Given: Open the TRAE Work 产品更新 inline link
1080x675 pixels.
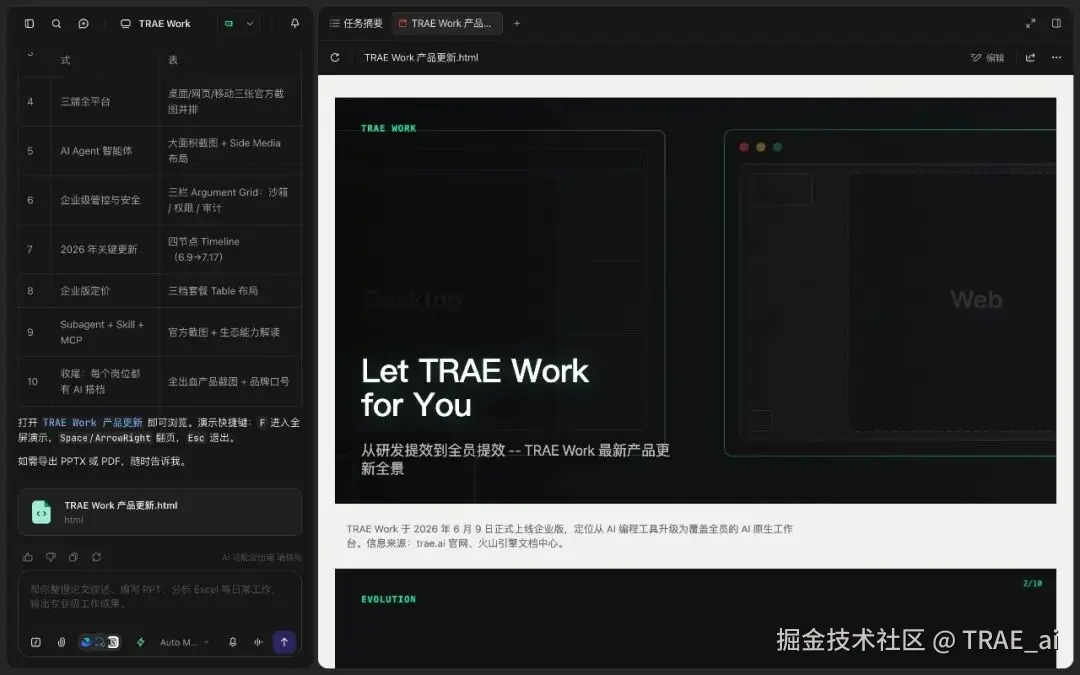Looking at the screenshot, I should (x=92, y=423).
